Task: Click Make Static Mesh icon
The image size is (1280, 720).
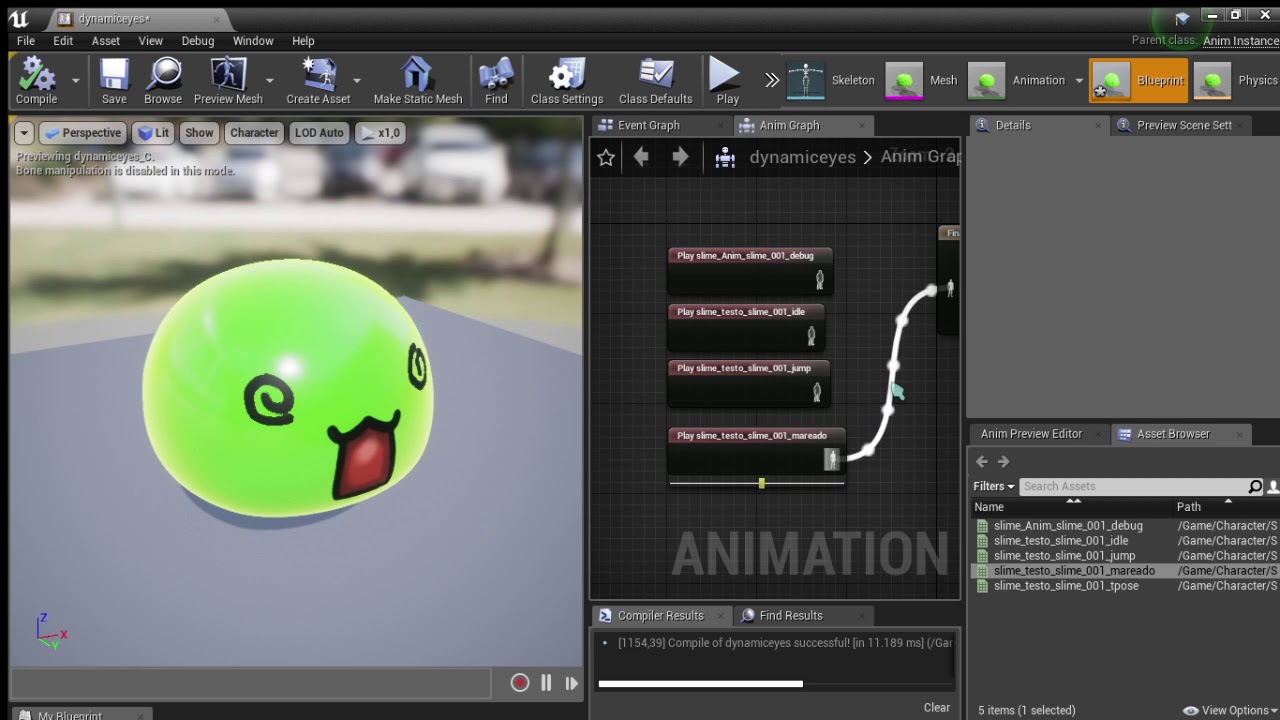Action: (418, 80)
